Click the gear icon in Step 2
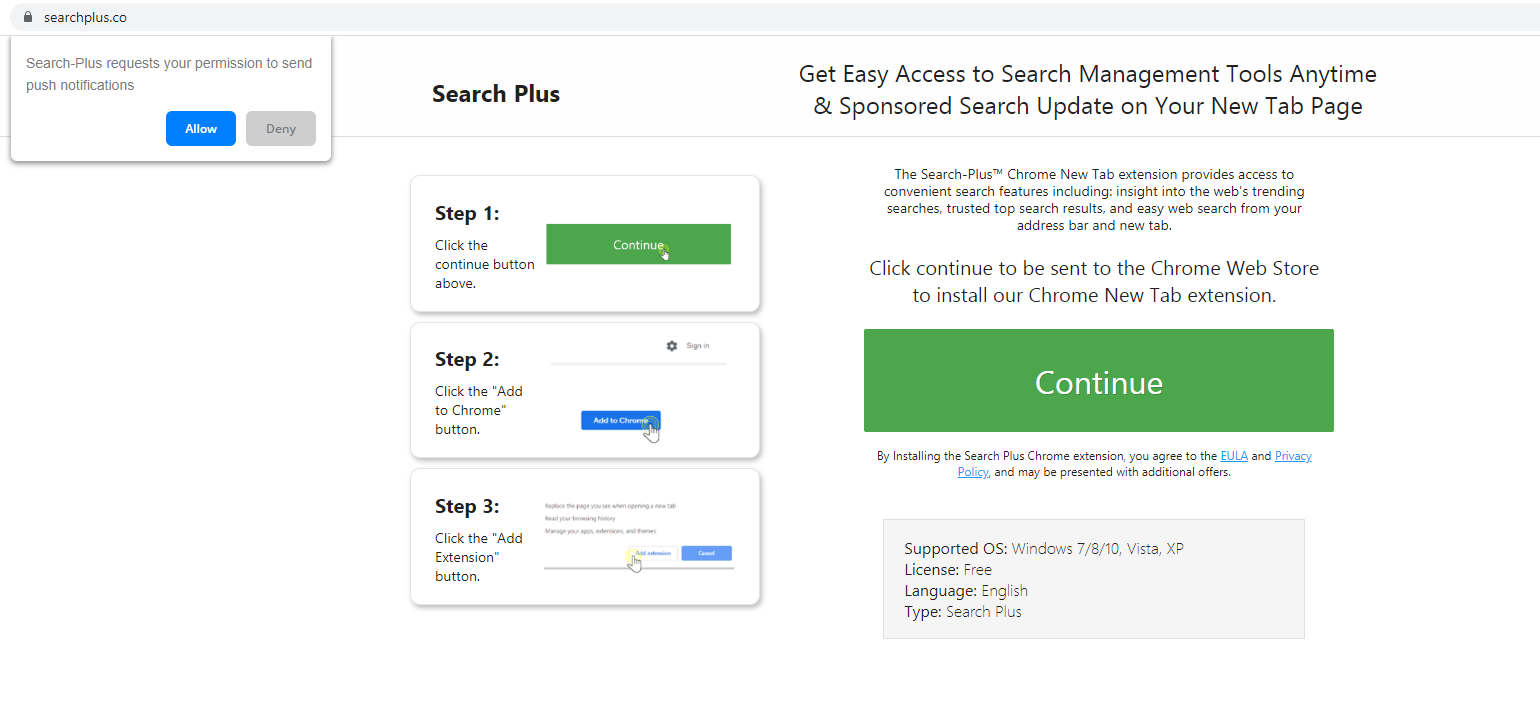 (x=672, y=346)
